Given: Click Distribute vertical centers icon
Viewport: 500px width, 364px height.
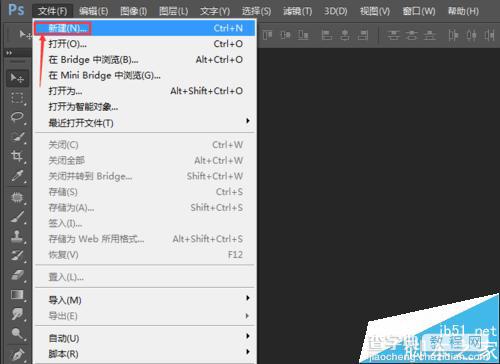Looking at the screenshot, I should point(412,35).
